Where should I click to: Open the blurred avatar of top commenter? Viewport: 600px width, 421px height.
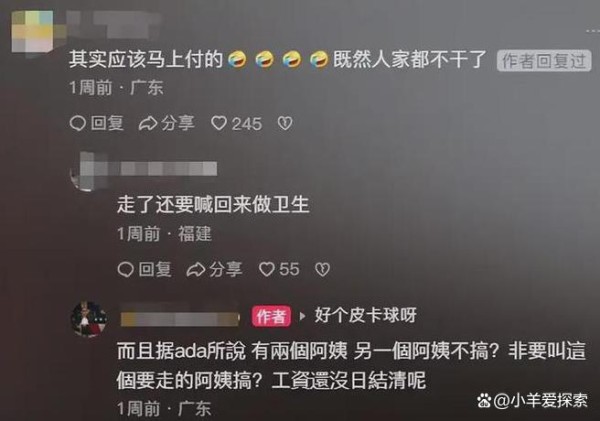(x=33, y=32)
